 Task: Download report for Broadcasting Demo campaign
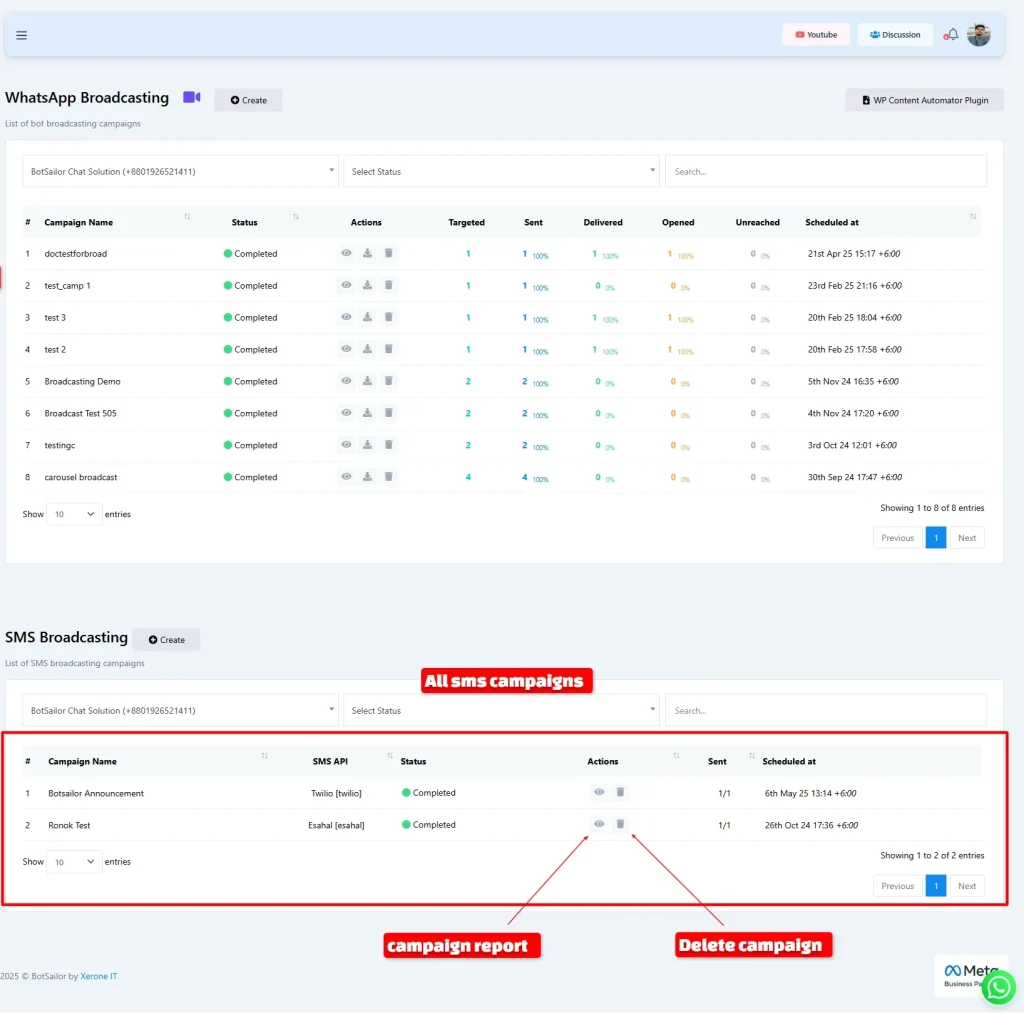click(x=368, y=381)
